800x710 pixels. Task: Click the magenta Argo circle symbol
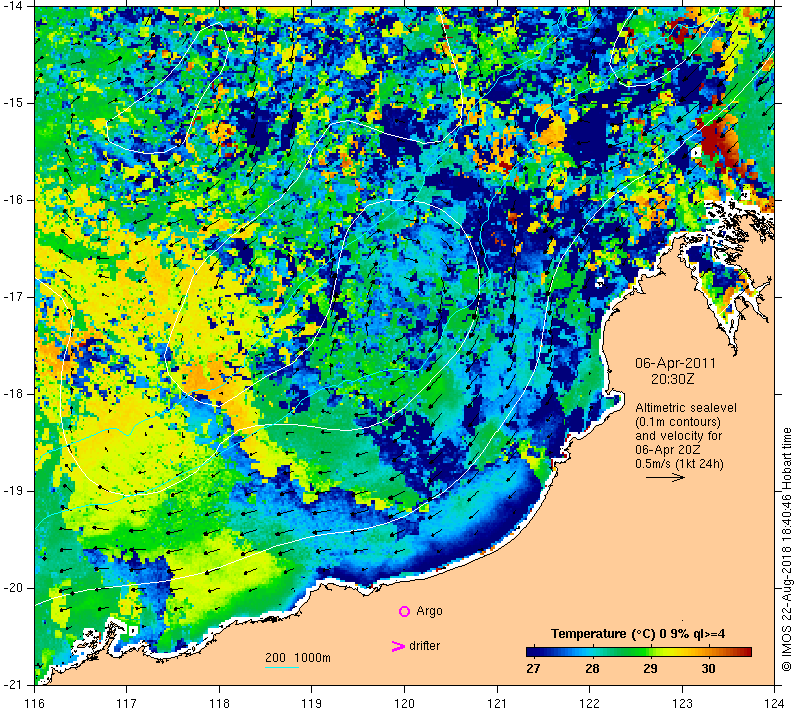pos(404,611)
